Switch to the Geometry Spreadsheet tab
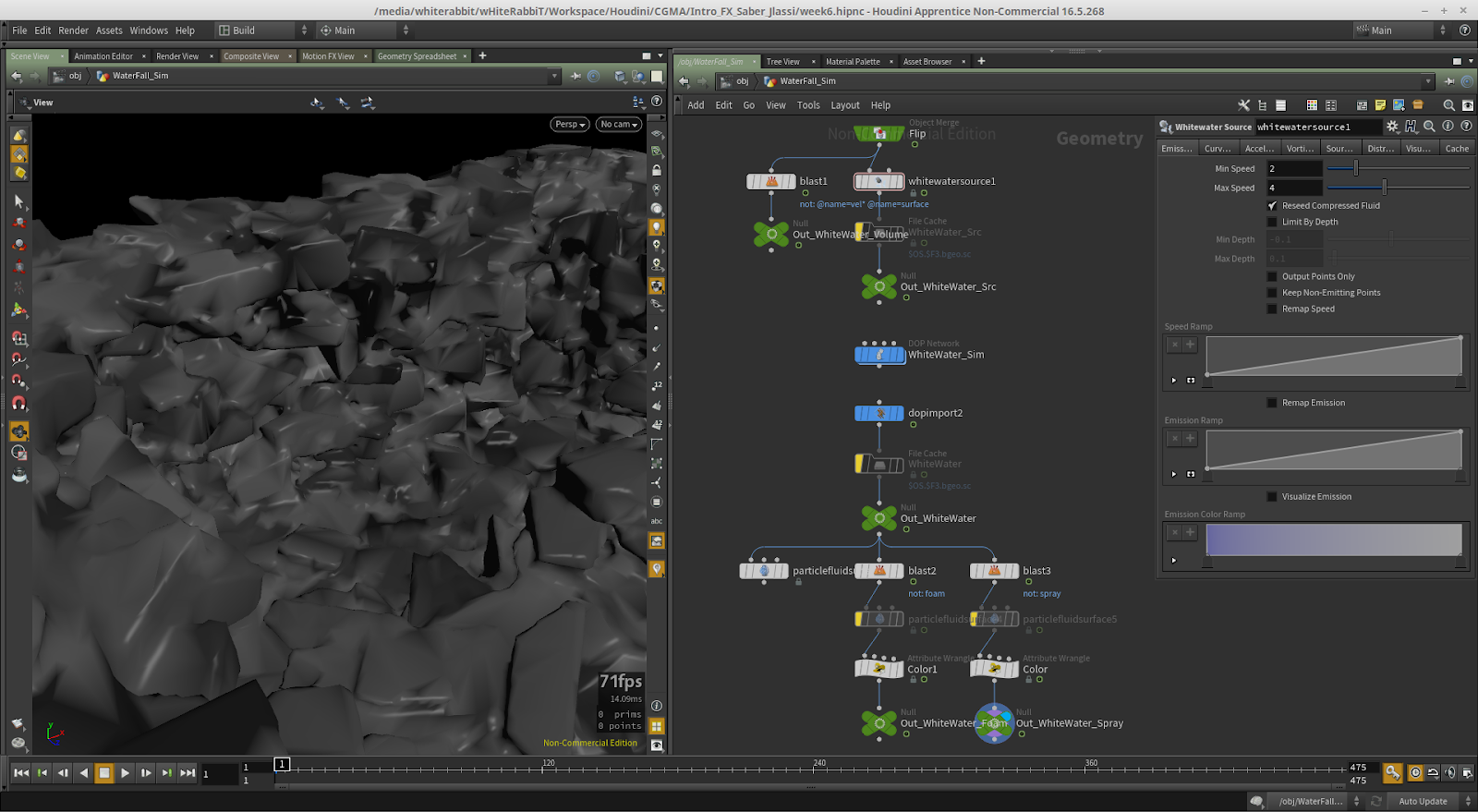This screenshot has width=1478, height=812. [417, 56]
